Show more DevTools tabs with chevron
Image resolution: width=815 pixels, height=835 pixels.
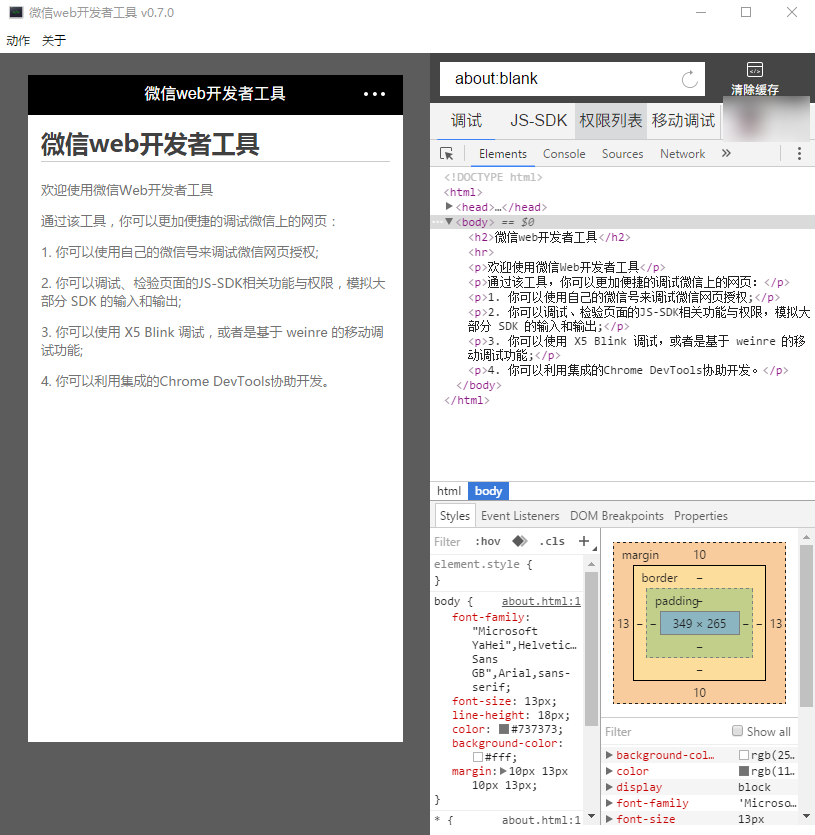tap(726, 154)
